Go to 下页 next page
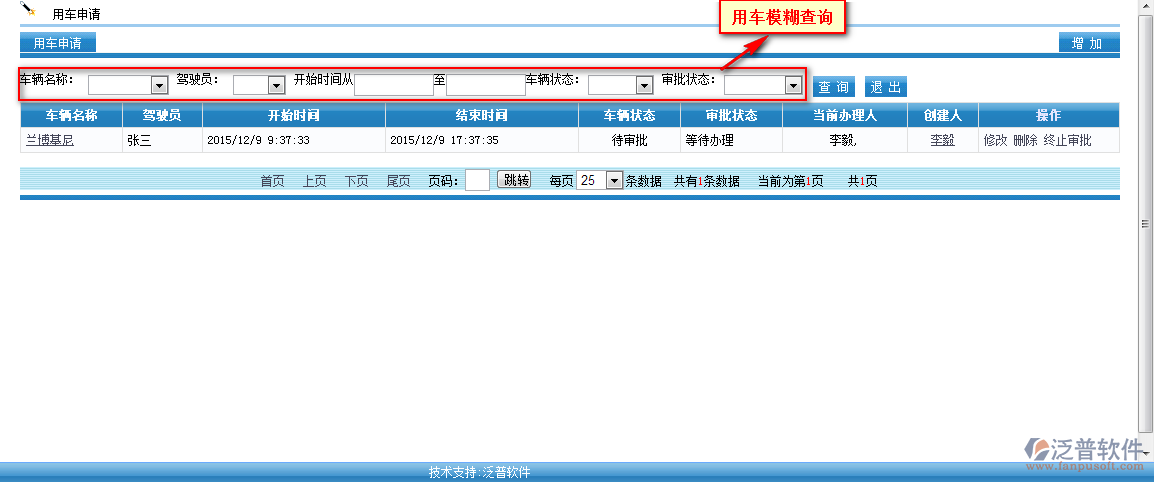Viewport: 1154px width, 482px height. click(357, 181)
